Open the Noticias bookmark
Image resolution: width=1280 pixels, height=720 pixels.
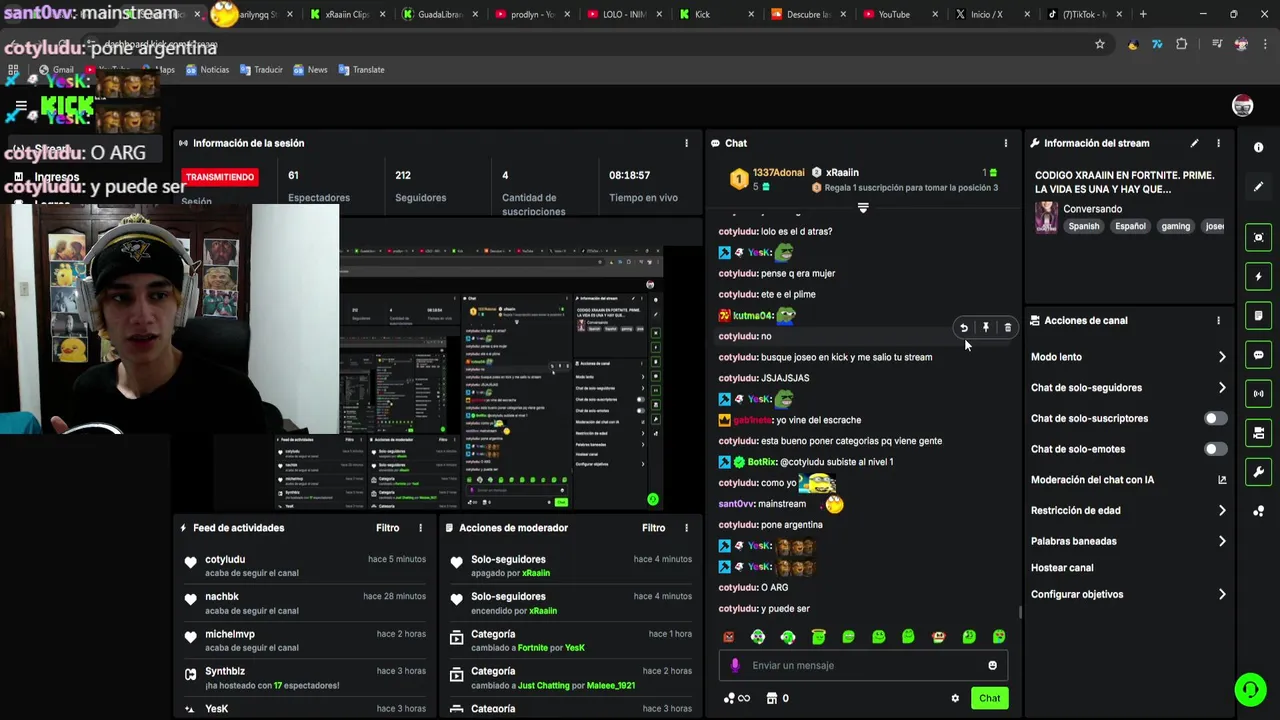point(207,70)
